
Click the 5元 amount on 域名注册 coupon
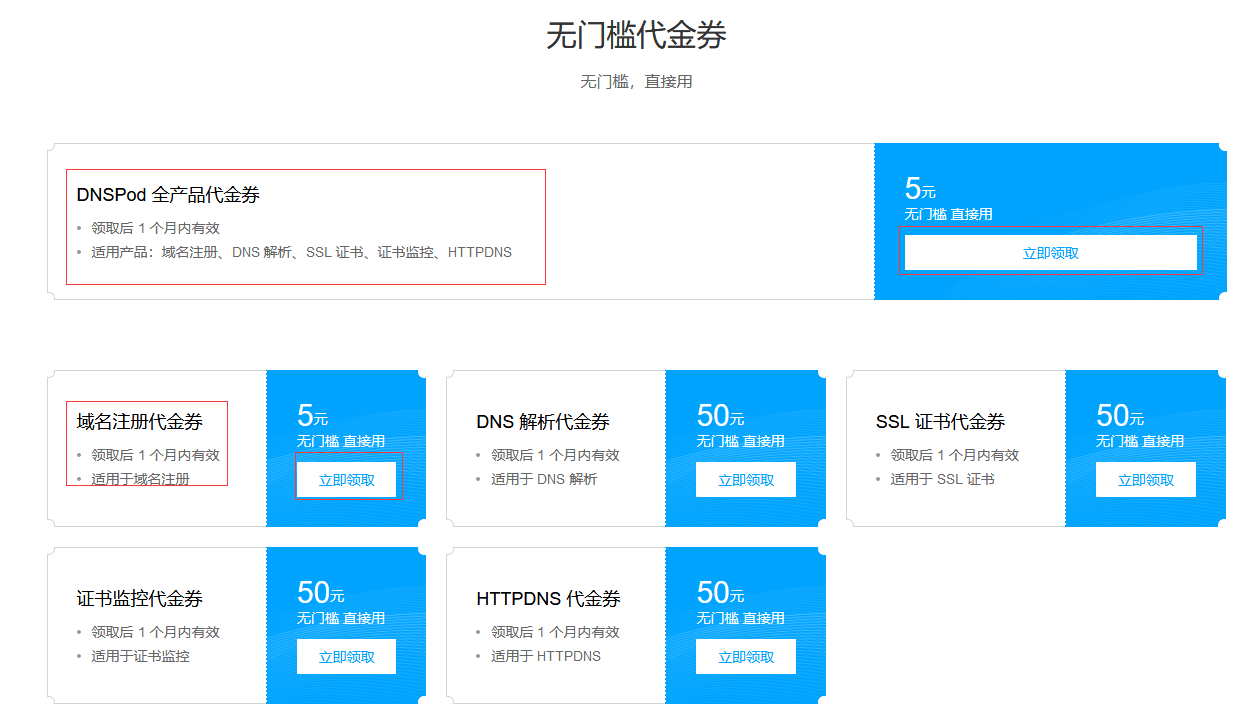[x=312, y=416]
